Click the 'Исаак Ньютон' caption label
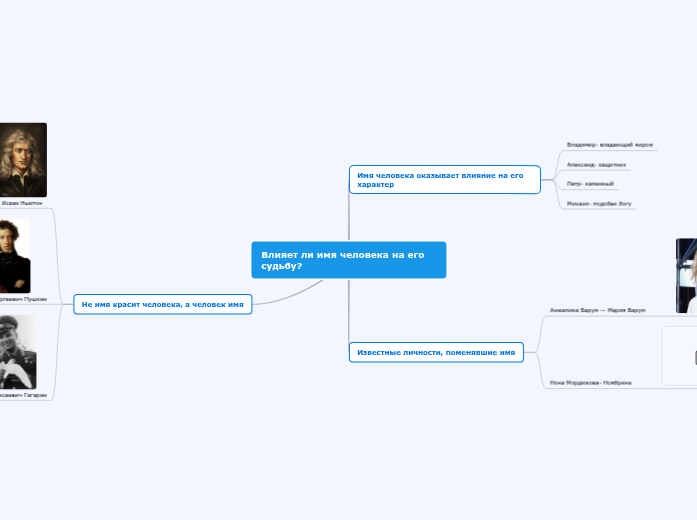The width and height of the screenshot is (697, 520). click(29, 203)
